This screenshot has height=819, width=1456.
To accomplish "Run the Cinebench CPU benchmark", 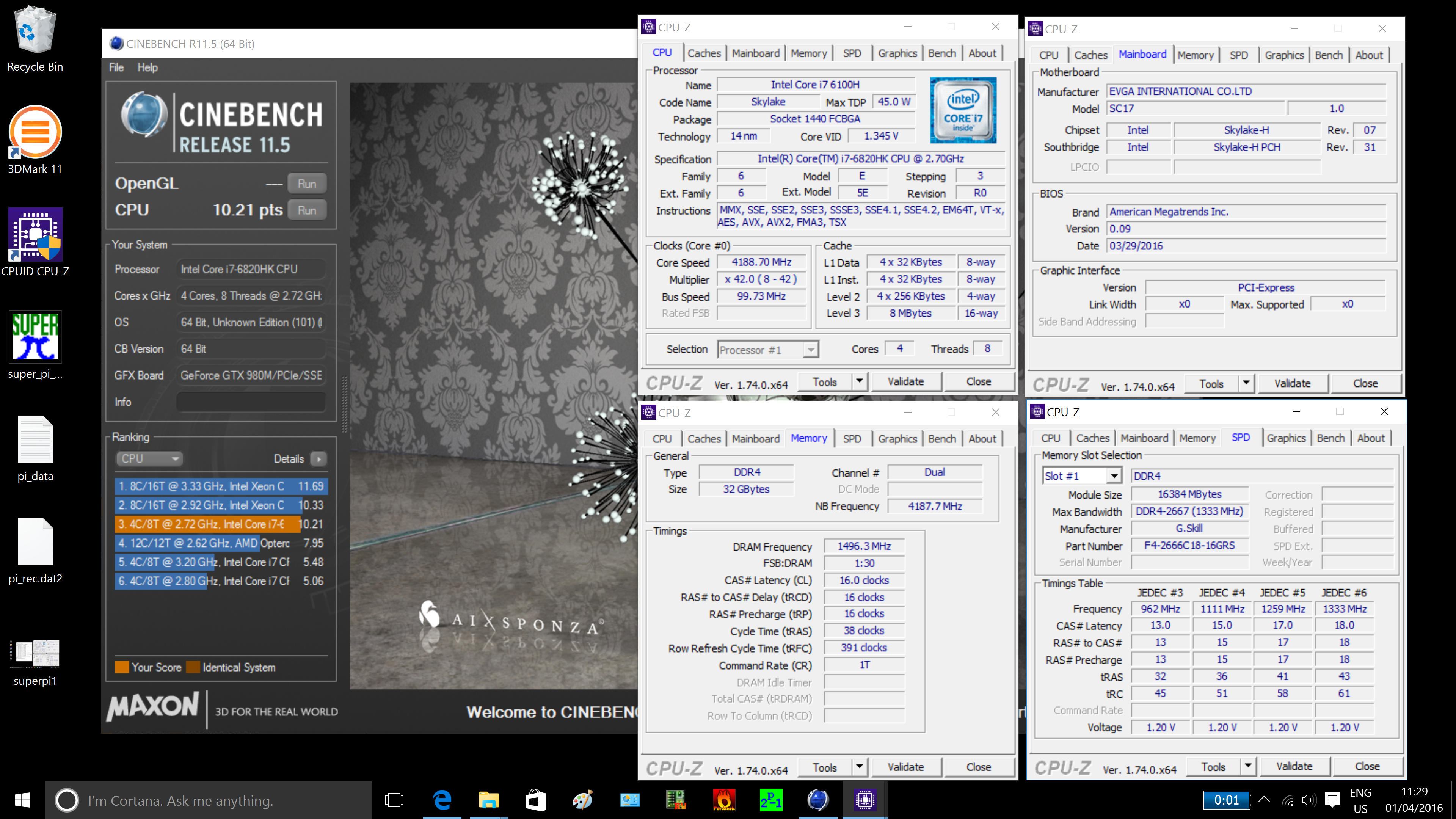I will (x=307, y=210).
